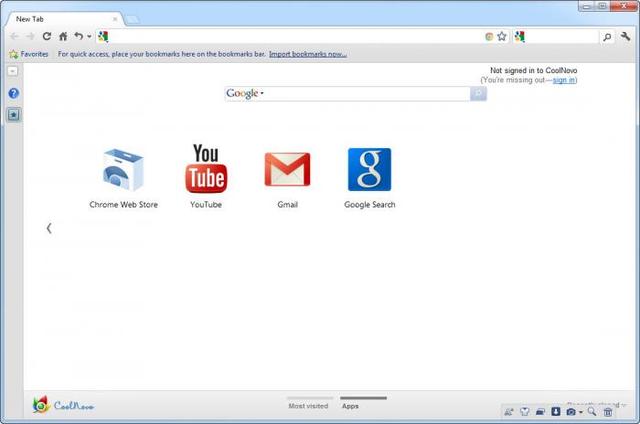This screenshot has height=424, width=640.
Task: Click the CoolNovo logo
Action: tap(64, 405)
